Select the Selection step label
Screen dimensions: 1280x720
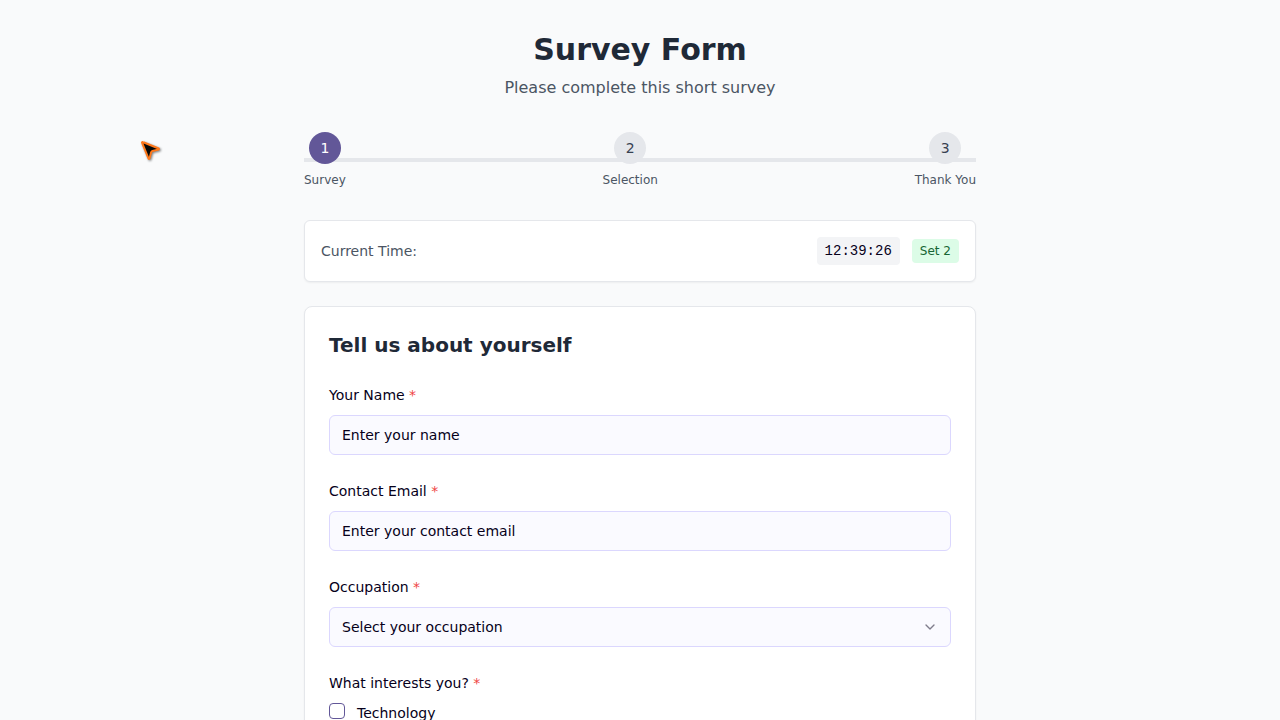pos(630,180)
